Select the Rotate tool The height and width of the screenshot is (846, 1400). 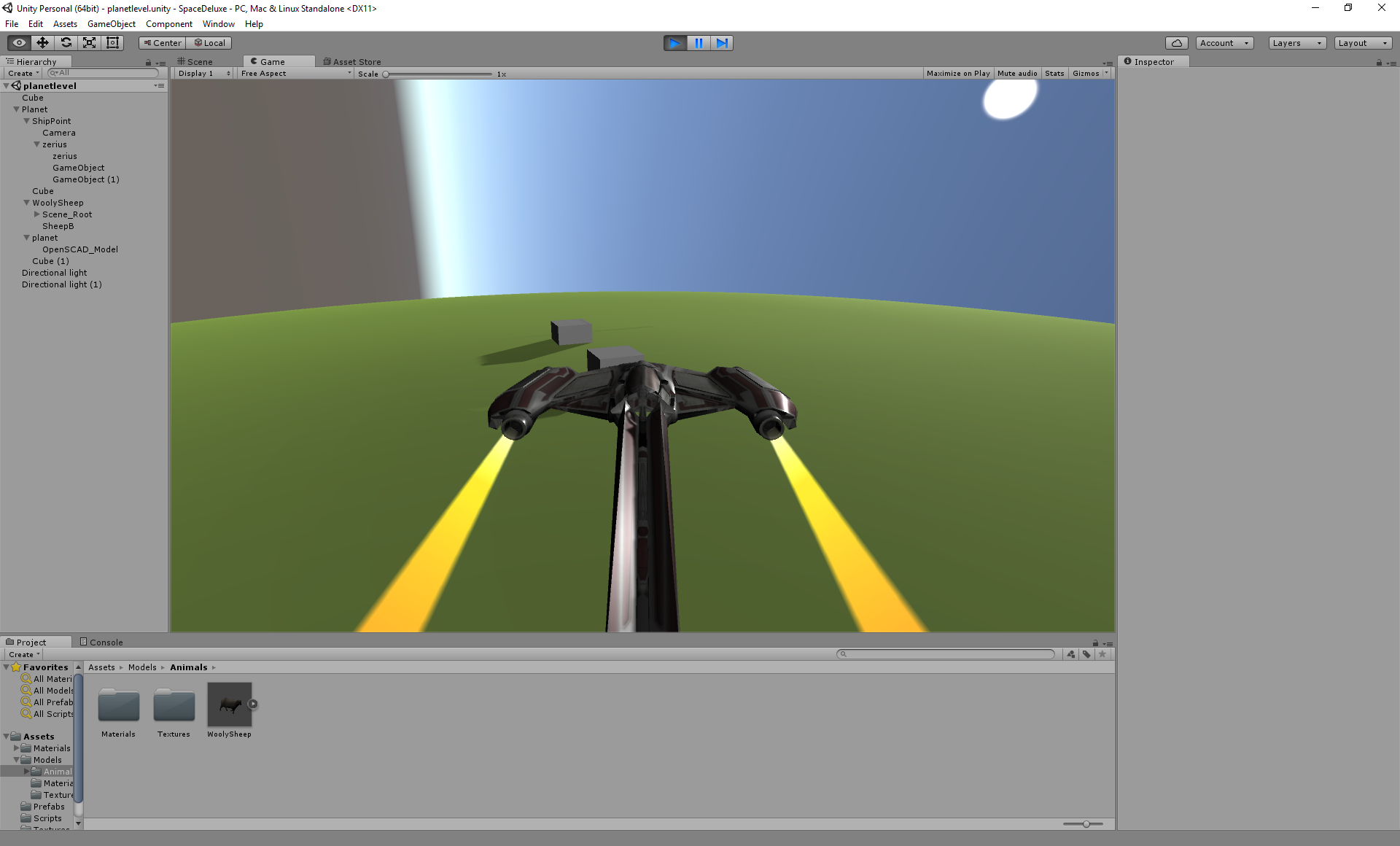pos(66,43)
